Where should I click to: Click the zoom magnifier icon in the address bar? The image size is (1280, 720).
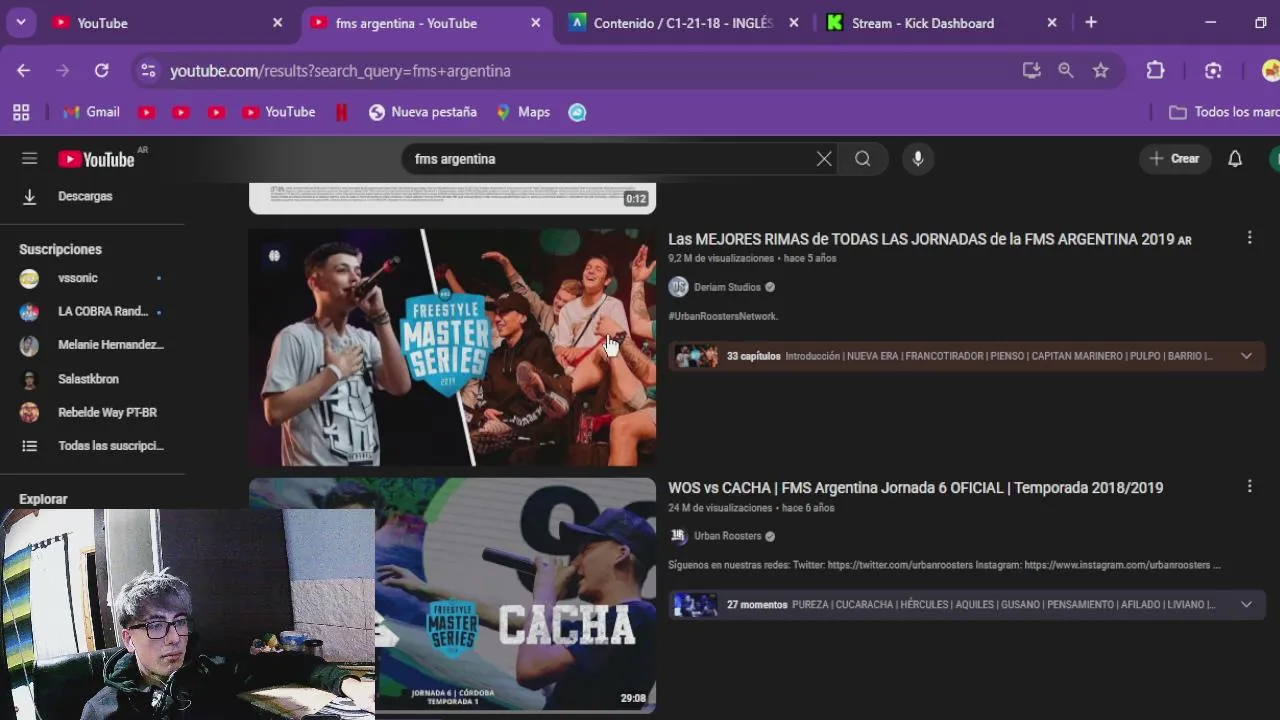point(1066,71)
